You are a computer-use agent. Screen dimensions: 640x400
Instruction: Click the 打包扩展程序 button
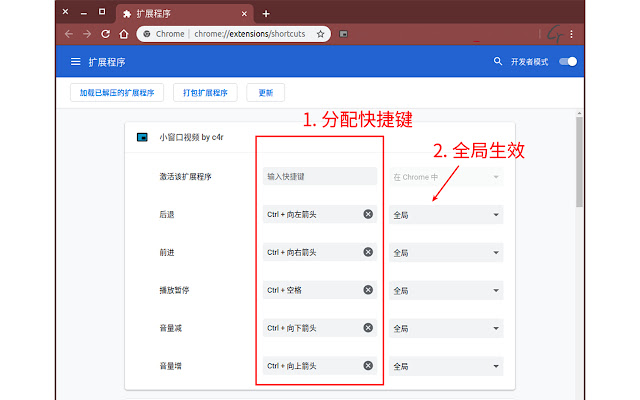click(x=205, y=93)
